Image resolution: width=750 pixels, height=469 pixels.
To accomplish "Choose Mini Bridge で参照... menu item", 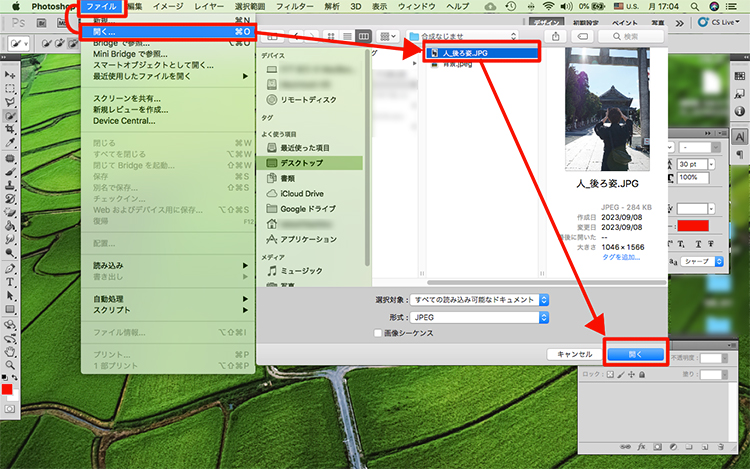I will coord(130,54).
